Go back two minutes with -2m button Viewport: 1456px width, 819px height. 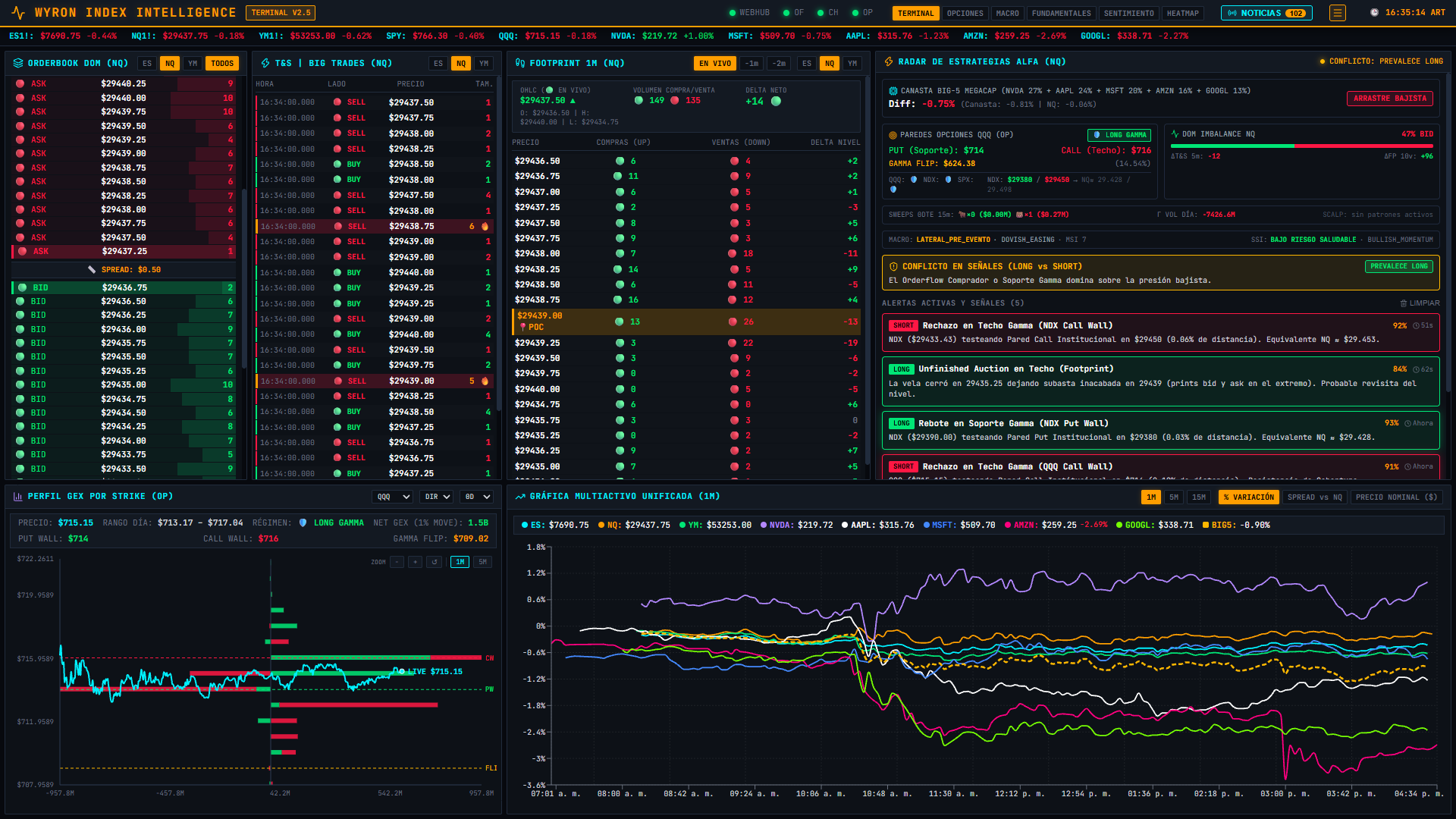click(x=780, y=64)
